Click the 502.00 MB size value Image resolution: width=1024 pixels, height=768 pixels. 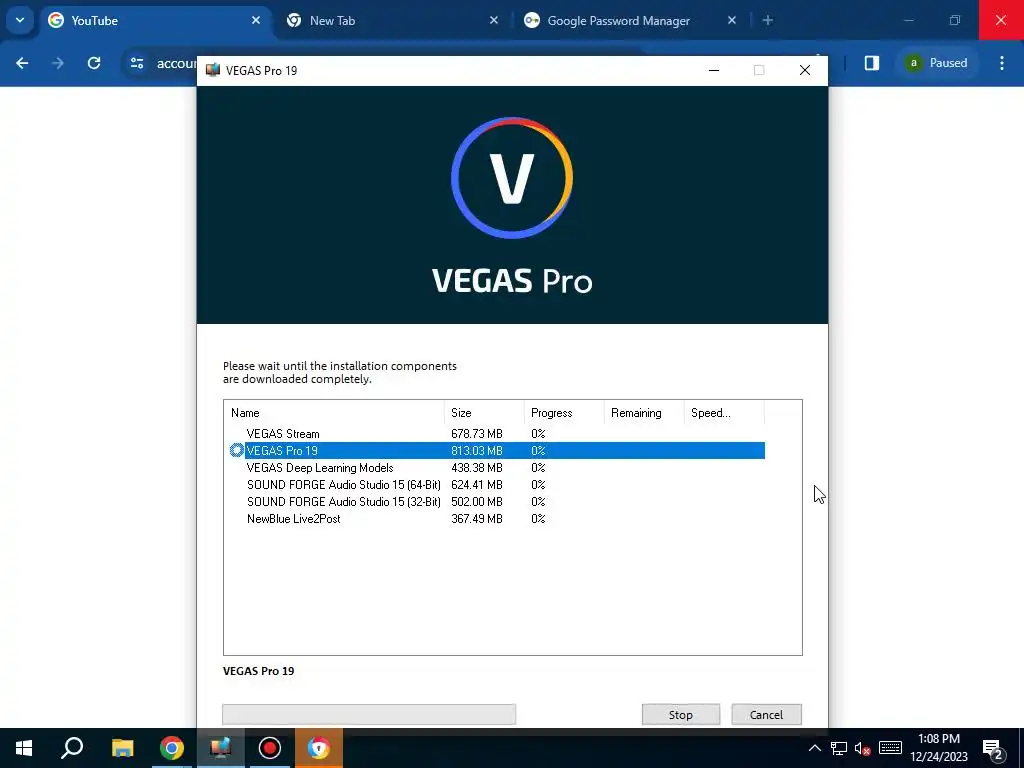(x=477, y=502)
